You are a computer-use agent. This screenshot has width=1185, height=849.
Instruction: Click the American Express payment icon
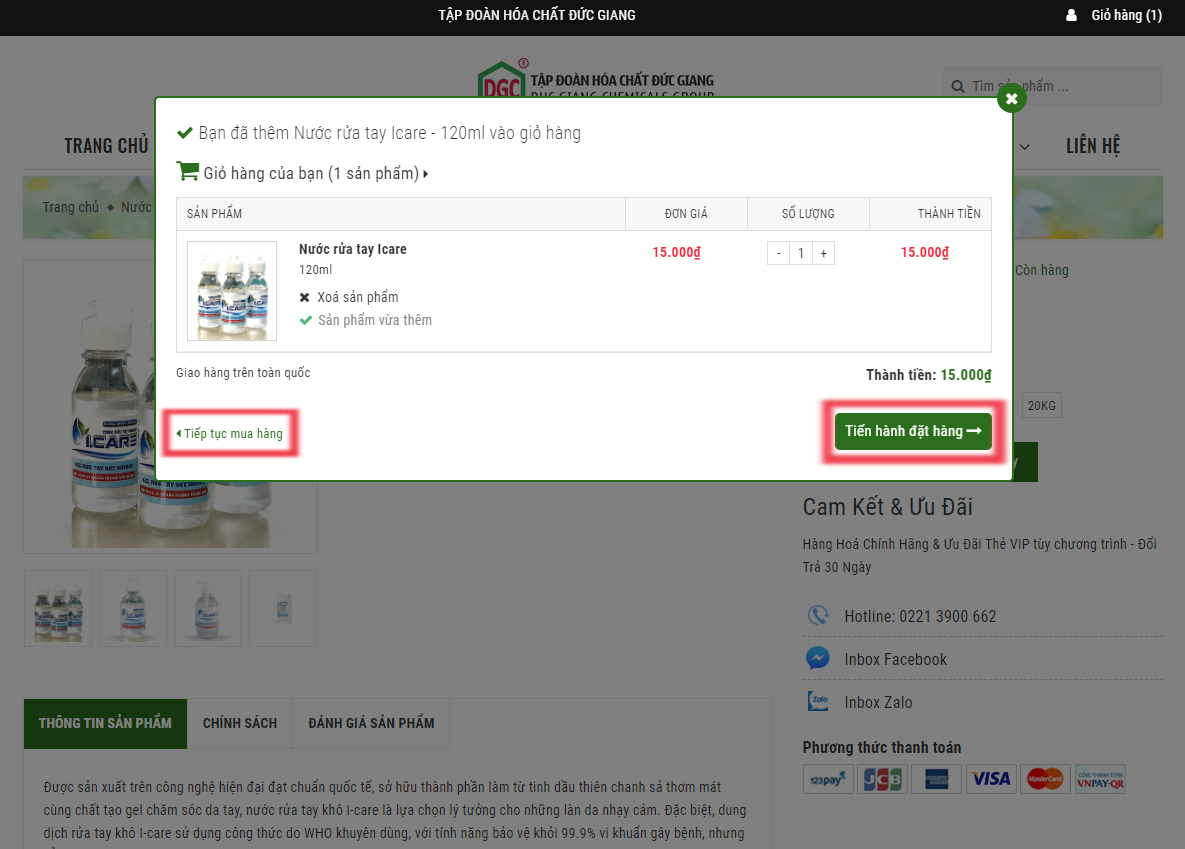click(x=936, y=779)
